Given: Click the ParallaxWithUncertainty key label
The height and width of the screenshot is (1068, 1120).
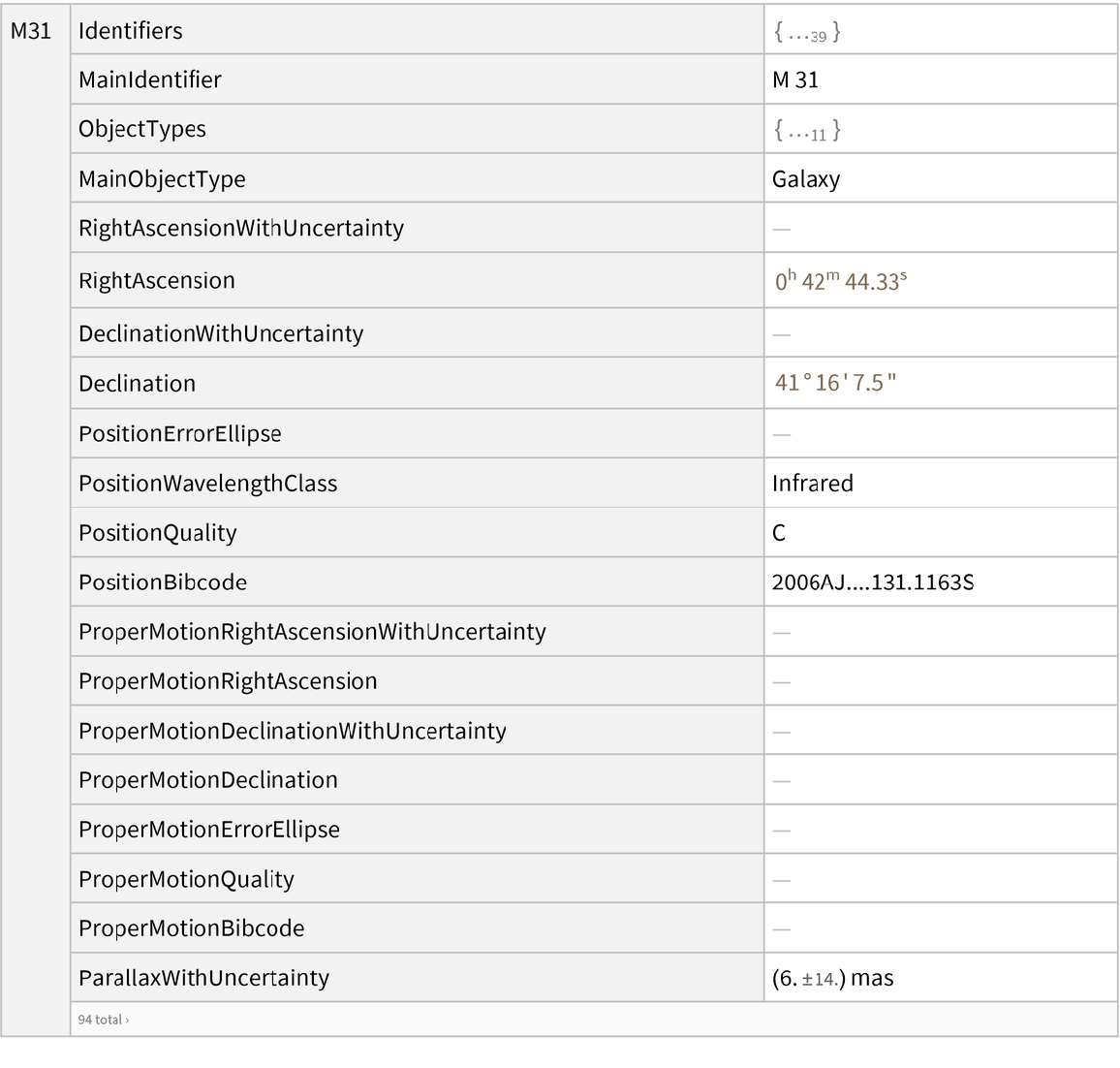Looking at the screenshot, I should pyautogui.click(x=203, y=978).
